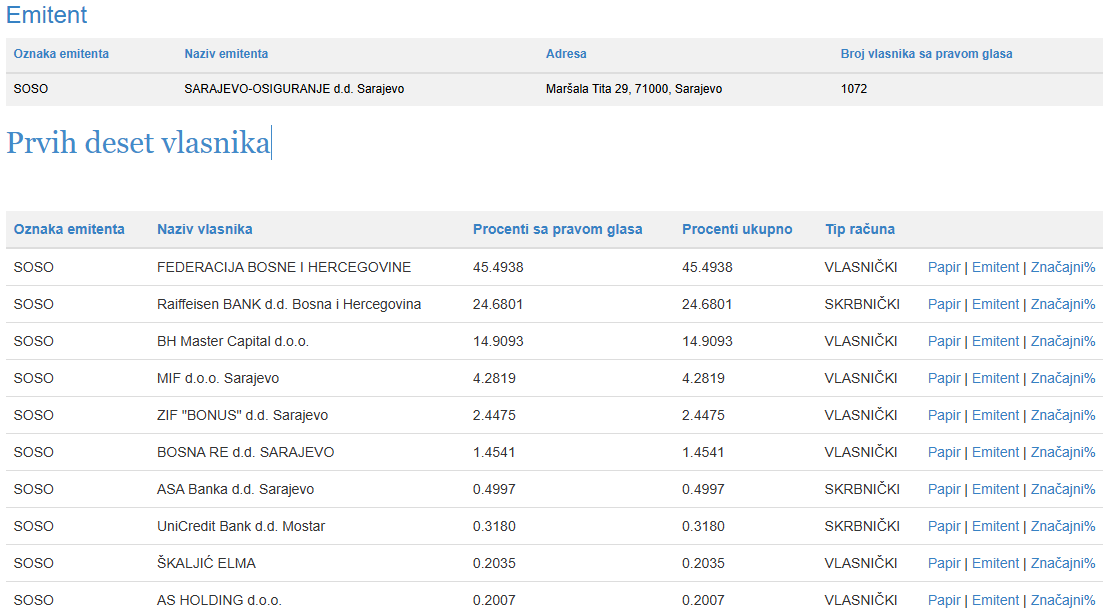Click Tip računa column header
This screenshot has height=612, width=1103.
[860, 229]
